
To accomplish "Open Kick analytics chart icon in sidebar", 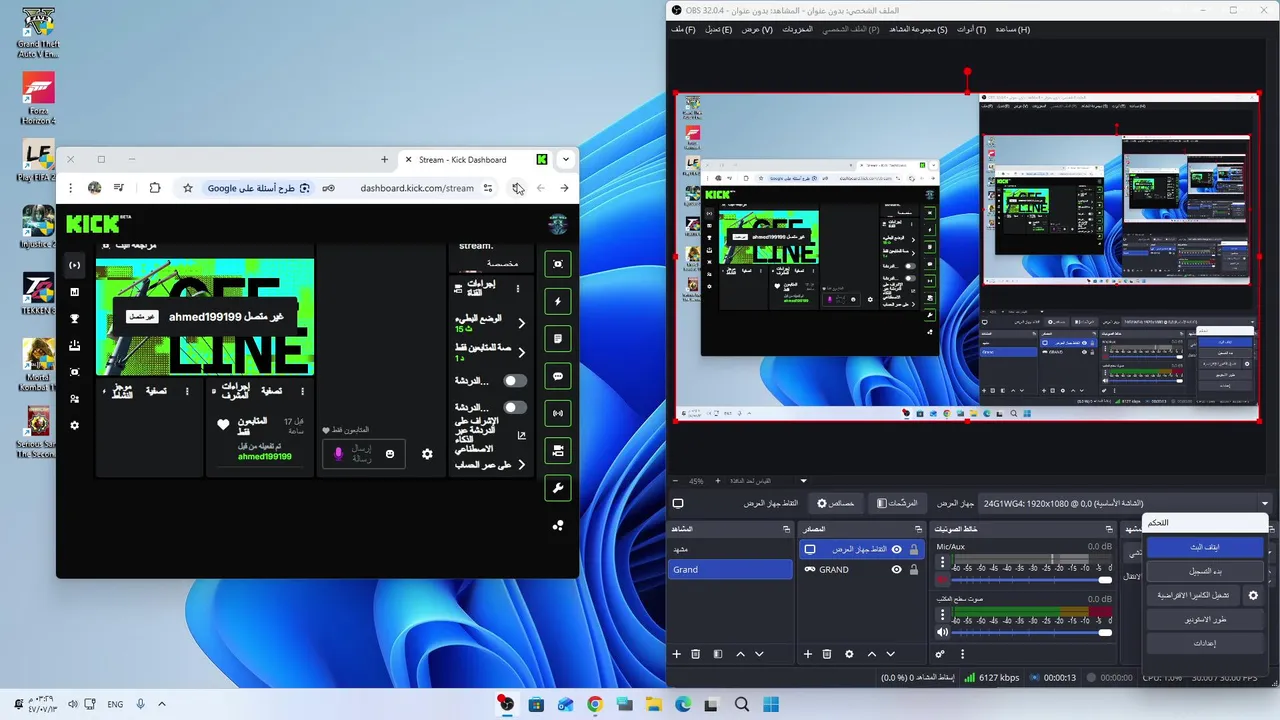I will pos(74,292).
